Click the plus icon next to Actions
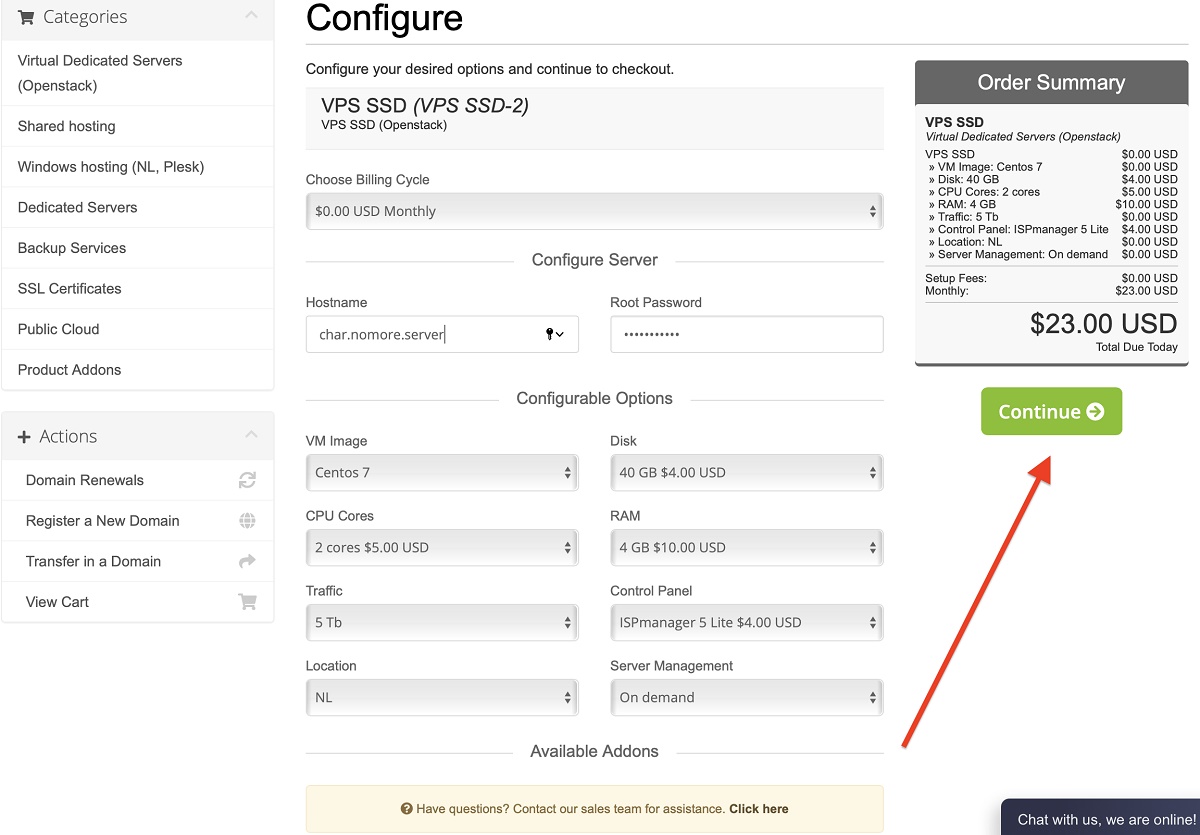 click(25, 437)
